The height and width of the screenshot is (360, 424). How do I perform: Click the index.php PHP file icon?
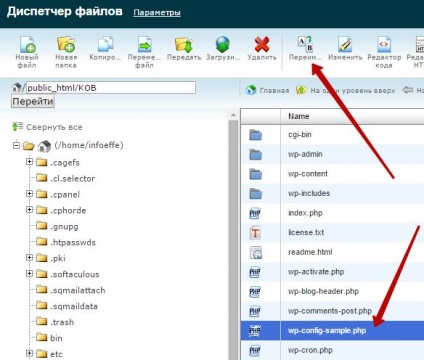coord(255,213)
